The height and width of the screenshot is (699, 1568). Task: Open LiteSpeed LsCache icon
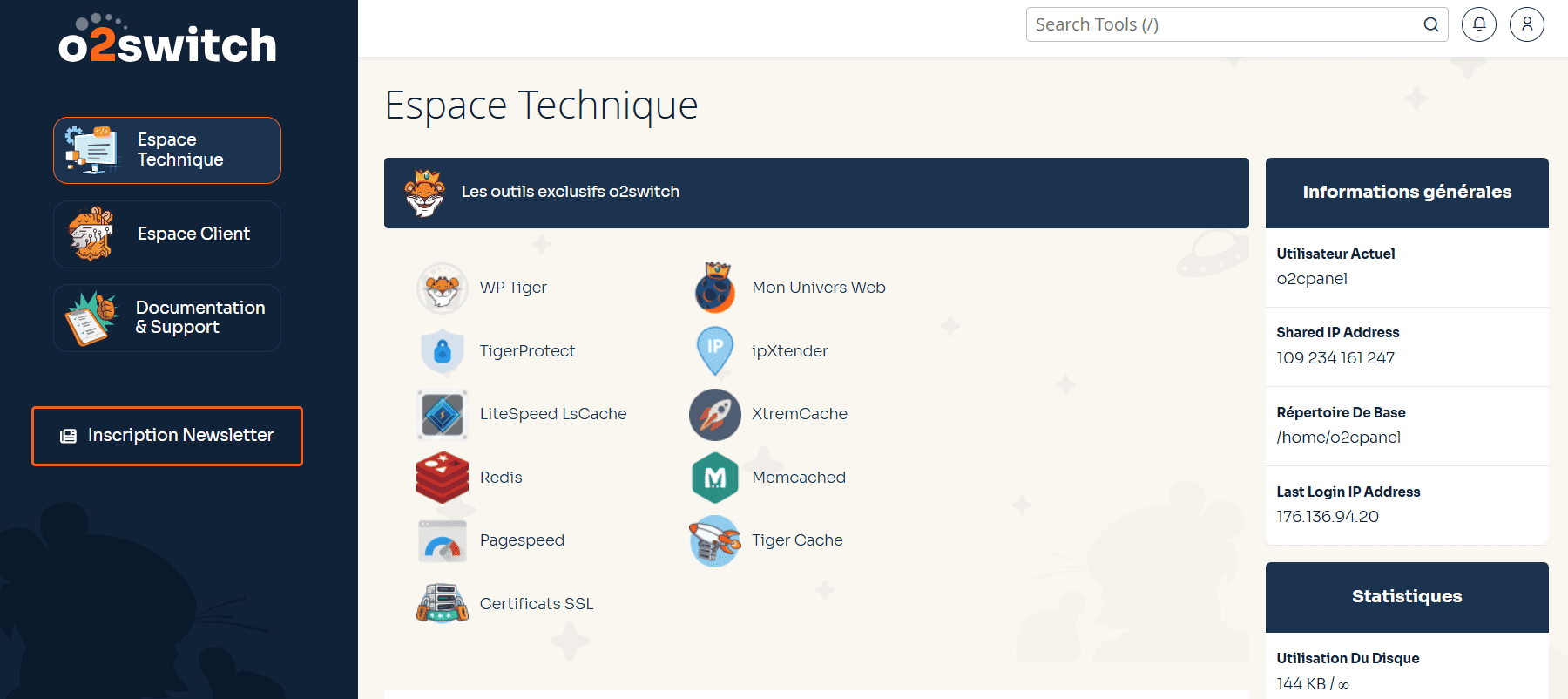coord(443,414)
